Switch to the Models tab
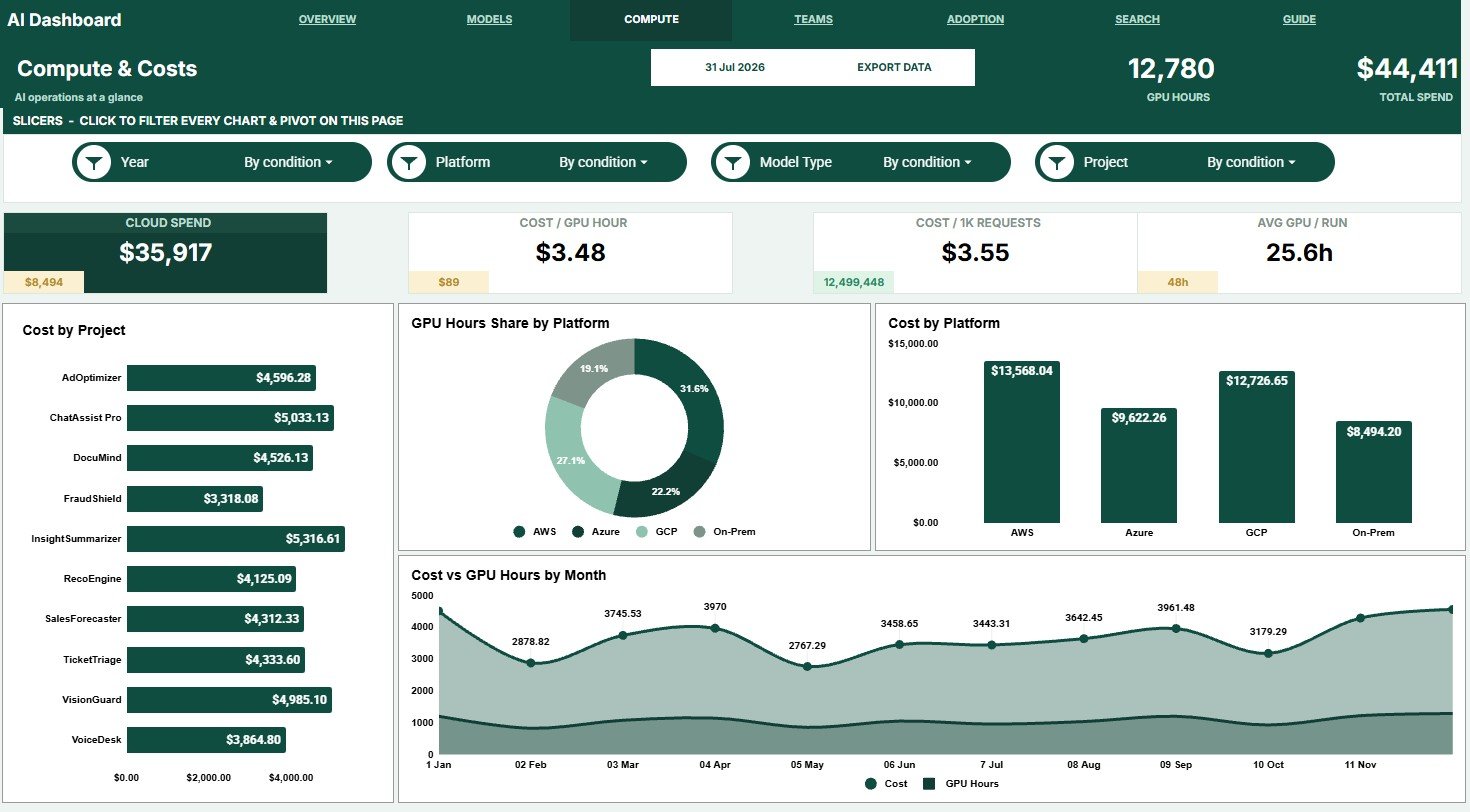The height and width of the screenshot is (812, 1470). click(x=489, y=19)
